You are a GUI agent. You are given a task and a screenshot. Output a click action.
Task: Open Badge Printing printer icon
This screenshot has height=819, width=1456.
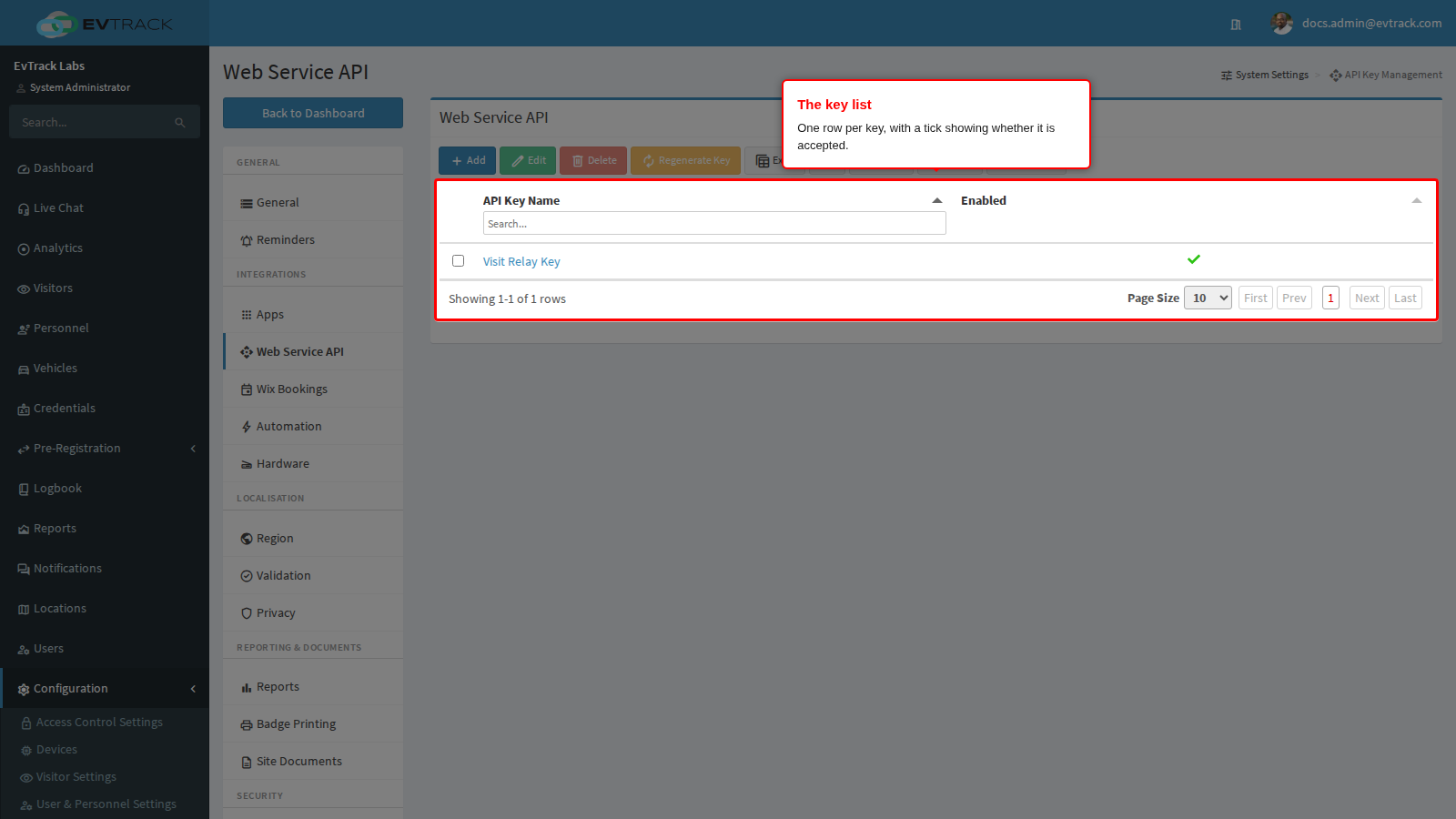(x=247, y=725)
